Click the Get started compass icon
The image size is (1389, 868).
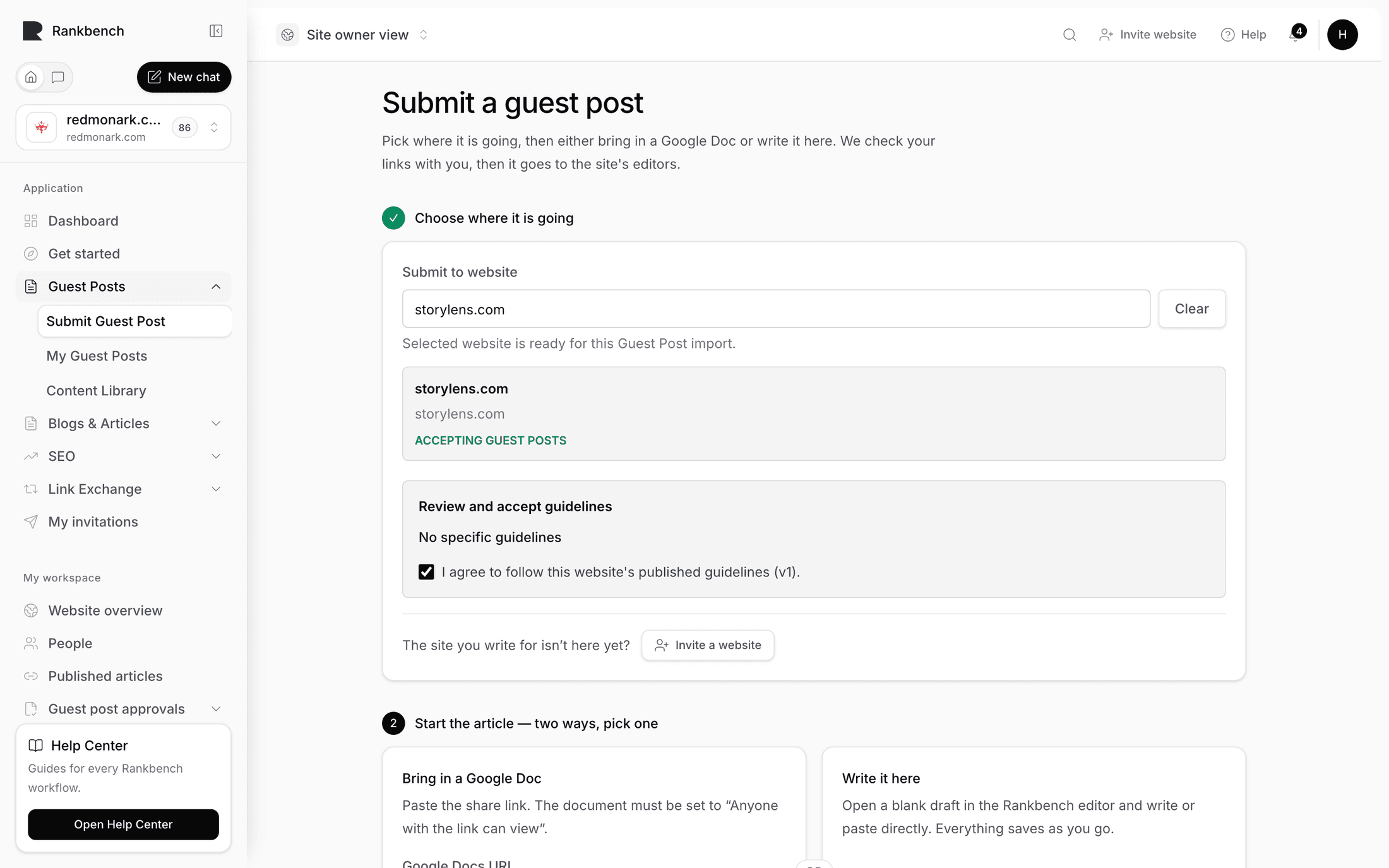tap(31, 254)
